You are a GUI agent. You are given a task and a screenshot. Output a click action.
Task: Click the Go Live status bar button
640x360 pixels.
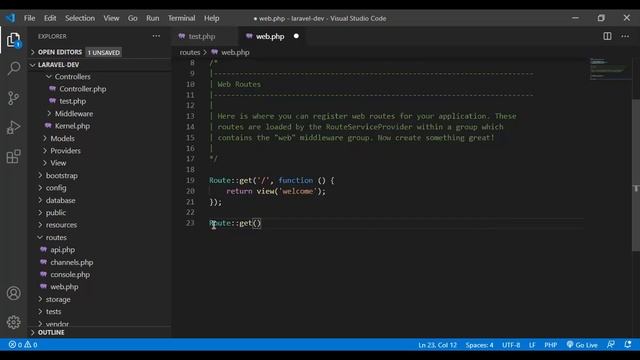[x=582, y=344]
